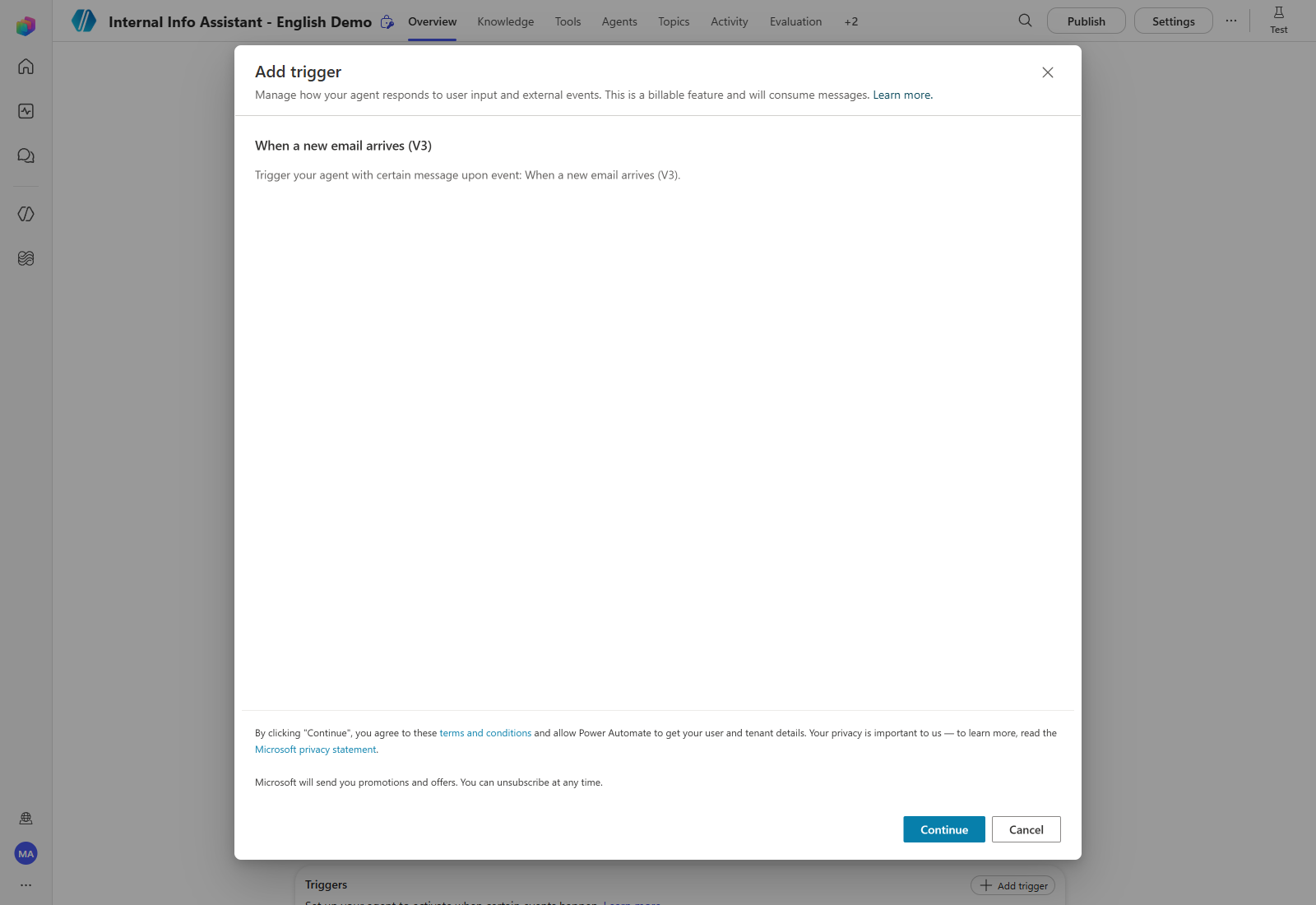This screenshot has width=1316, height=905.
Task: Click Add trigger in the Triggers section
Action: pyautogui.click(x=1013, y=885)
